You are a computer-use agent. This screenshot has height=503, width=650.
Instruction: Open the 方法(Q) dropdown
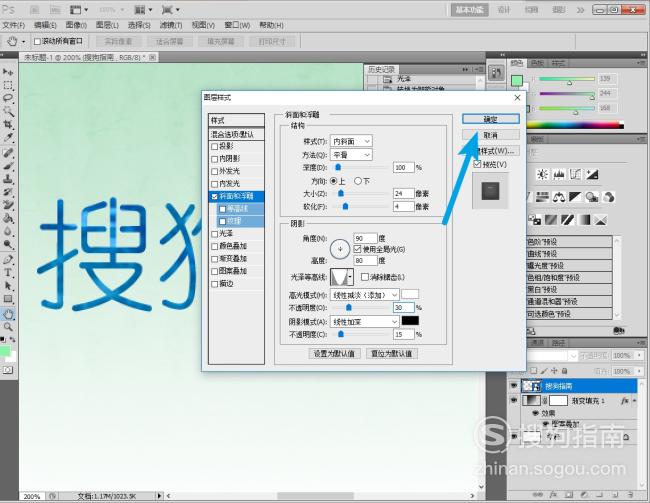351,155
